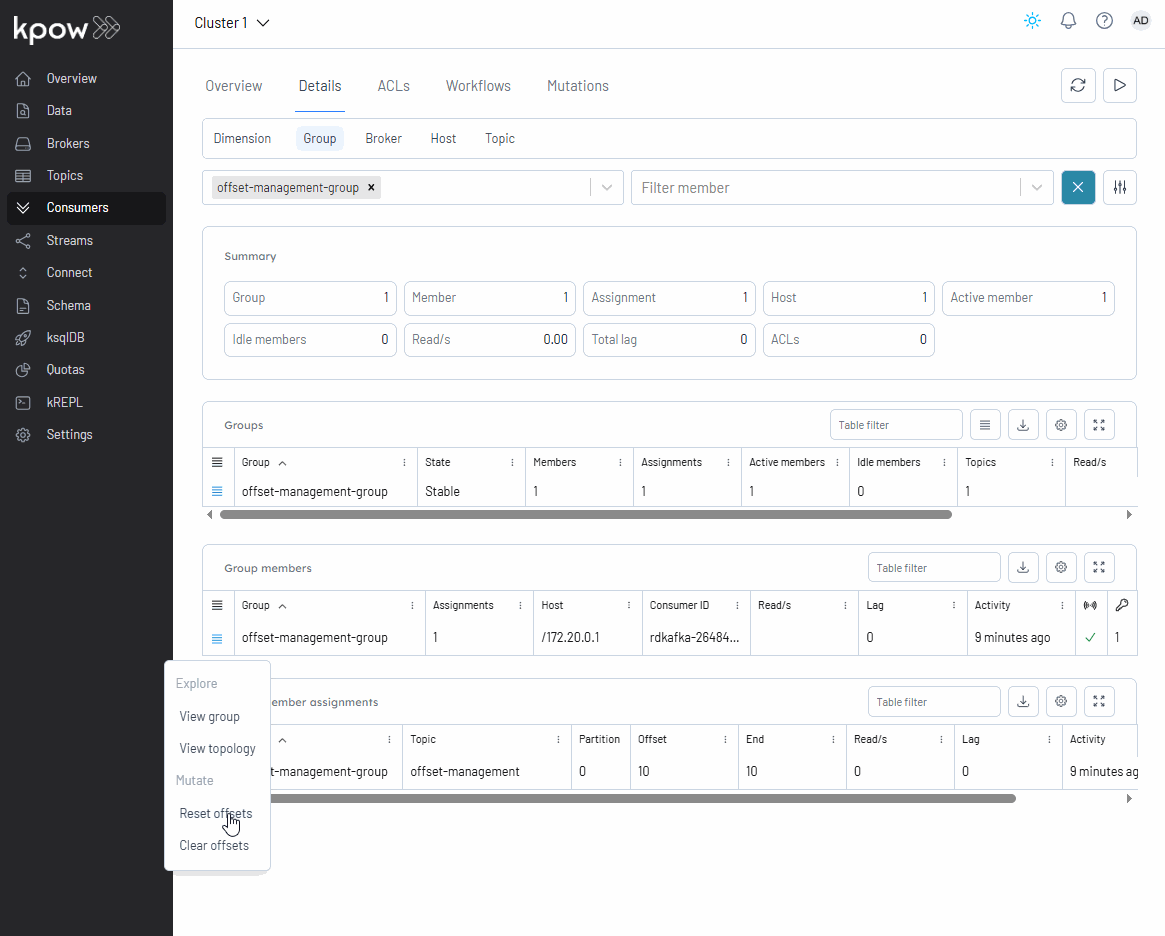Viewport: 1165px width, 936px height.
Task: Download Groups table data
Action: [1023, 425]
